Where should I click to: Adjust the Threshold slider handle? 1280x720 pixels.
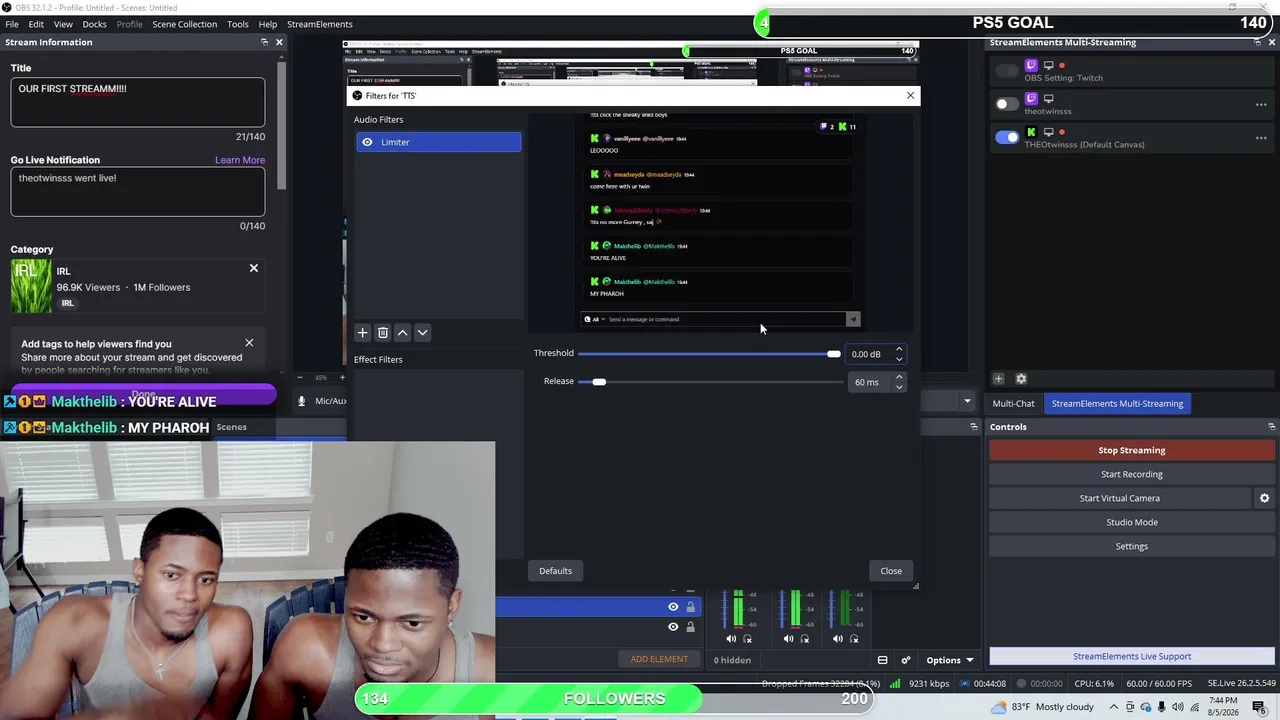[x=834, y=354]
